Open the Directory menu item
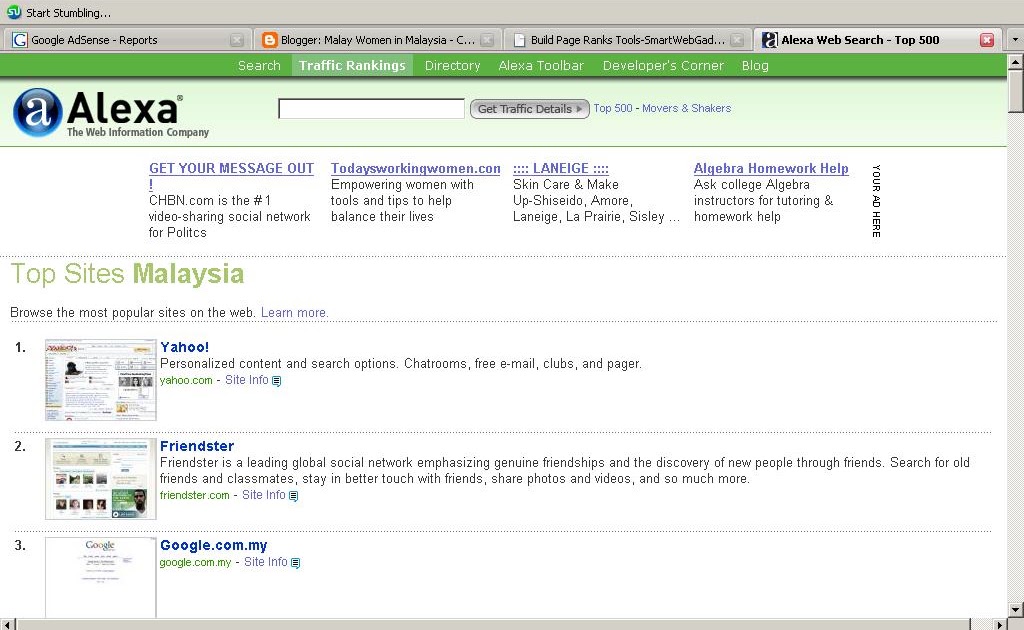The height and width of the screenshot is (630, 1024). click(x=453, y=65)
